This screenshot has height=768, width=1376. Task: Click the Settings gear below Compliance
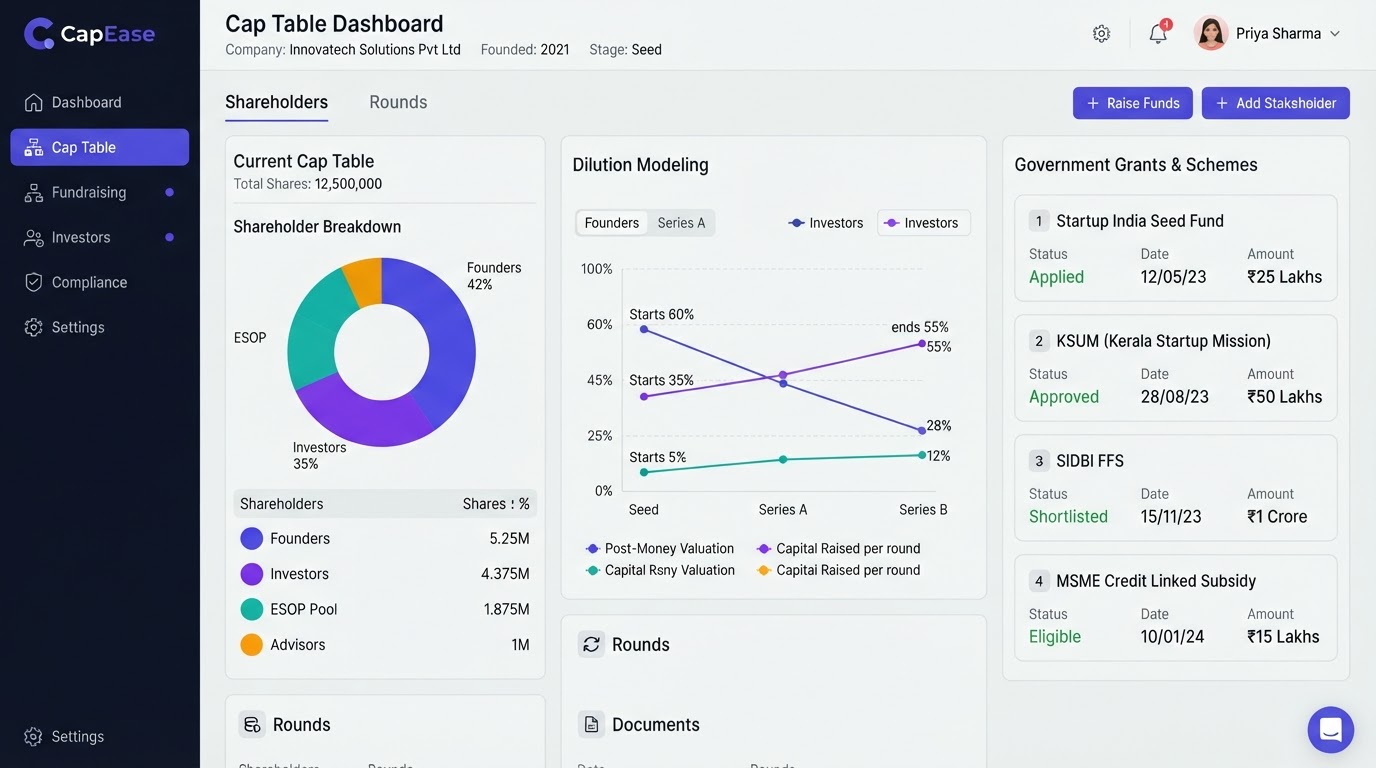(34, 327)
